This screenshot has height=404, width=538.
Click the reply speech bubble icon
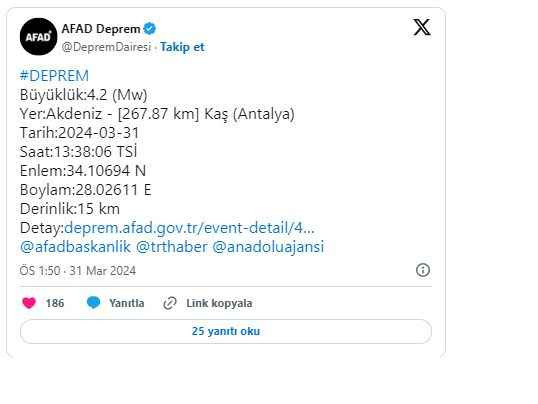point(93,302)
